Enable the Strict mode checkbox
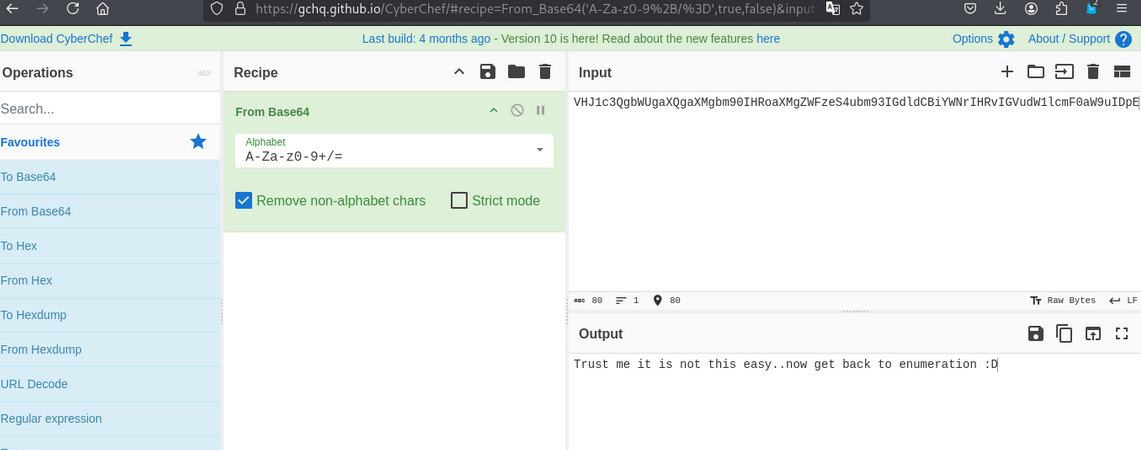Viewport: 1141px width, 450px height. click(x=460, y=201)
